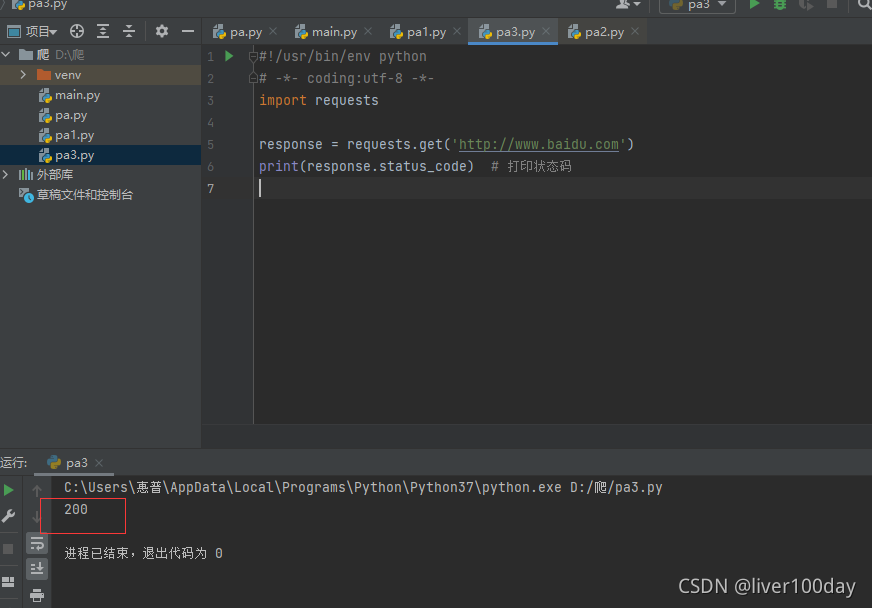Close the pa2.py tab

tap(635, 32)
